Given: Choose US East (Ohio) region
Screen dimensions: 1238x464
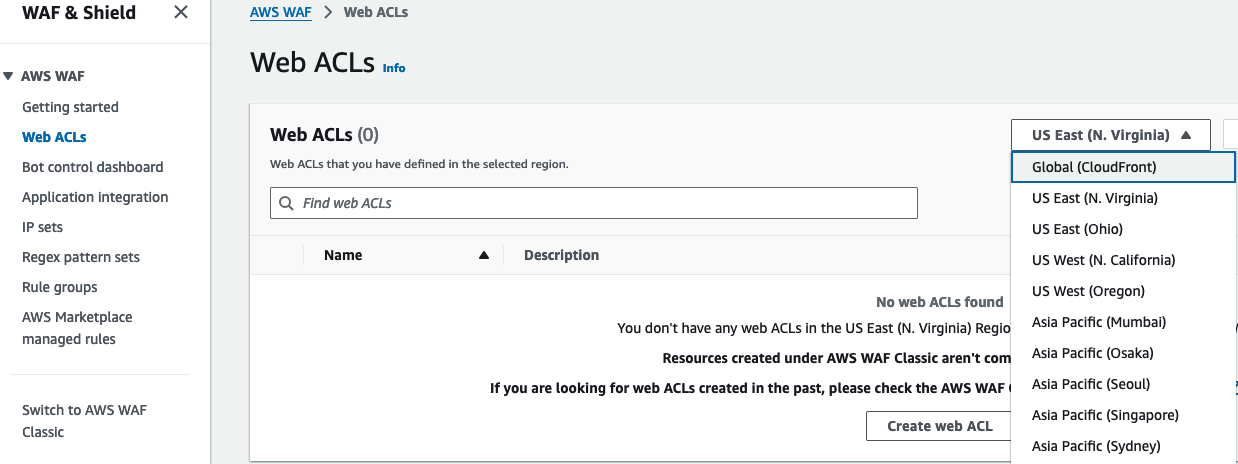Looking at the screenshot, I should coord(1124,229).
